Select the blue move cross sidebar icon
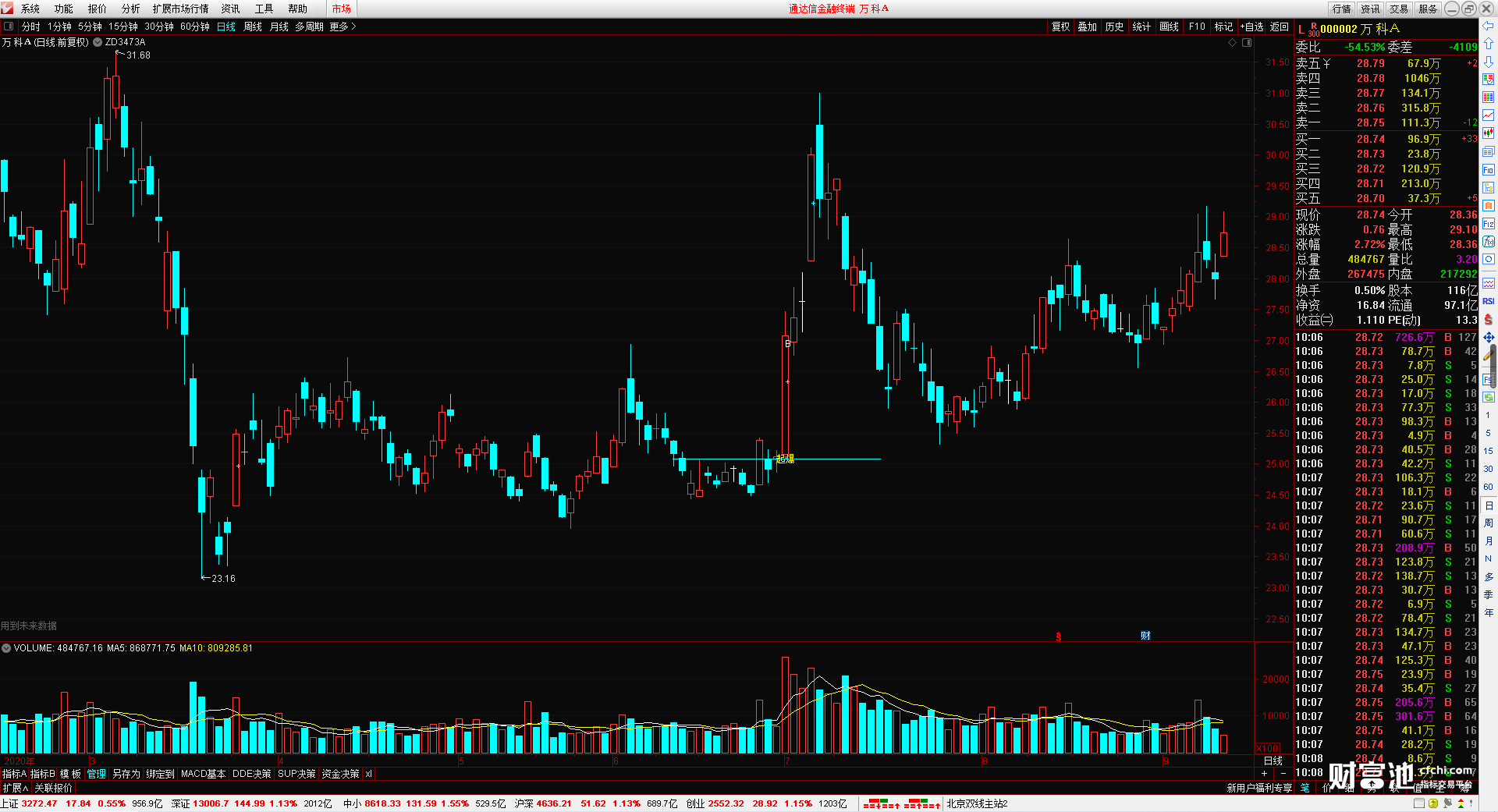The width and height of the screenshot is (1498, 812). point(1489,337)
